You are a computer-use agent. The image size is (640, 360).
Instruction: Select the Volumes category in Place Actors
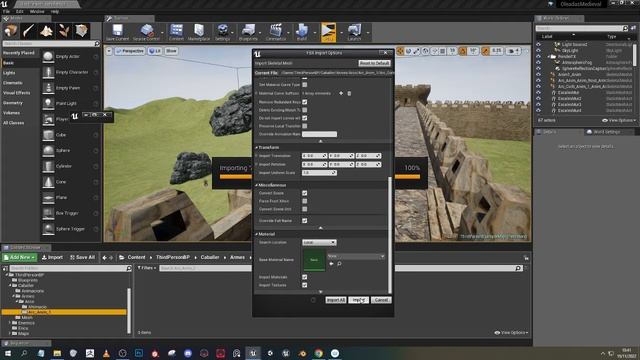tap(11, 113)
